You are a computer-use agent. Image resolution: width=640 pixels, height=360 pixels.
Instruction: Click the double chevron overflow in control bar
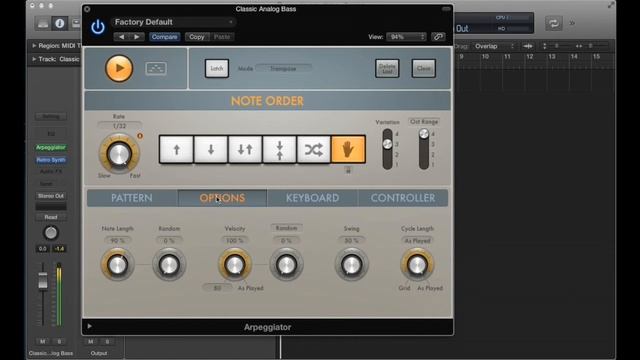(572, 23)
